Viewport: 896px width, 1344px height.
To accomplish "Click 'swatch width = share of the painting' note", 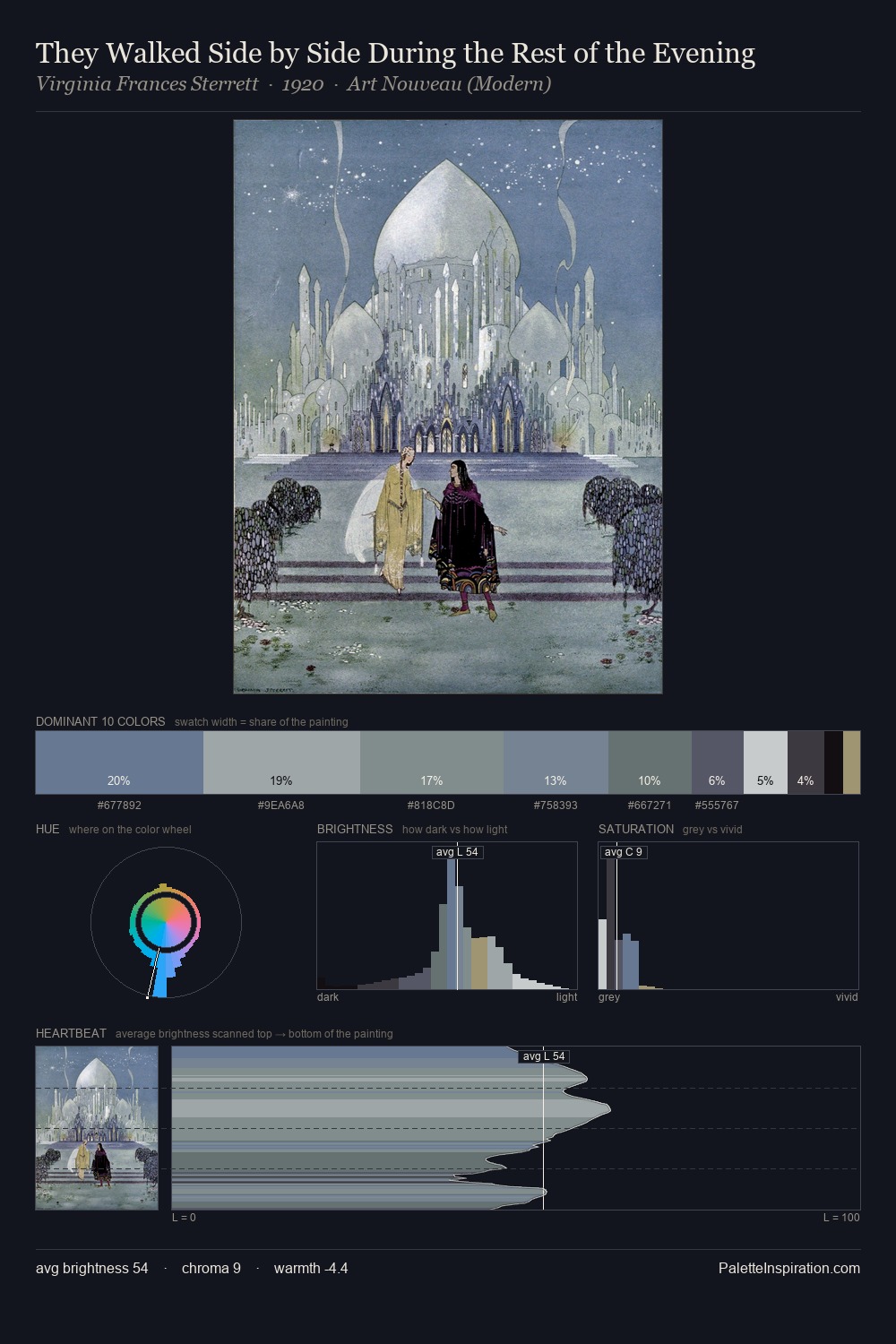I will coord(262,722).
